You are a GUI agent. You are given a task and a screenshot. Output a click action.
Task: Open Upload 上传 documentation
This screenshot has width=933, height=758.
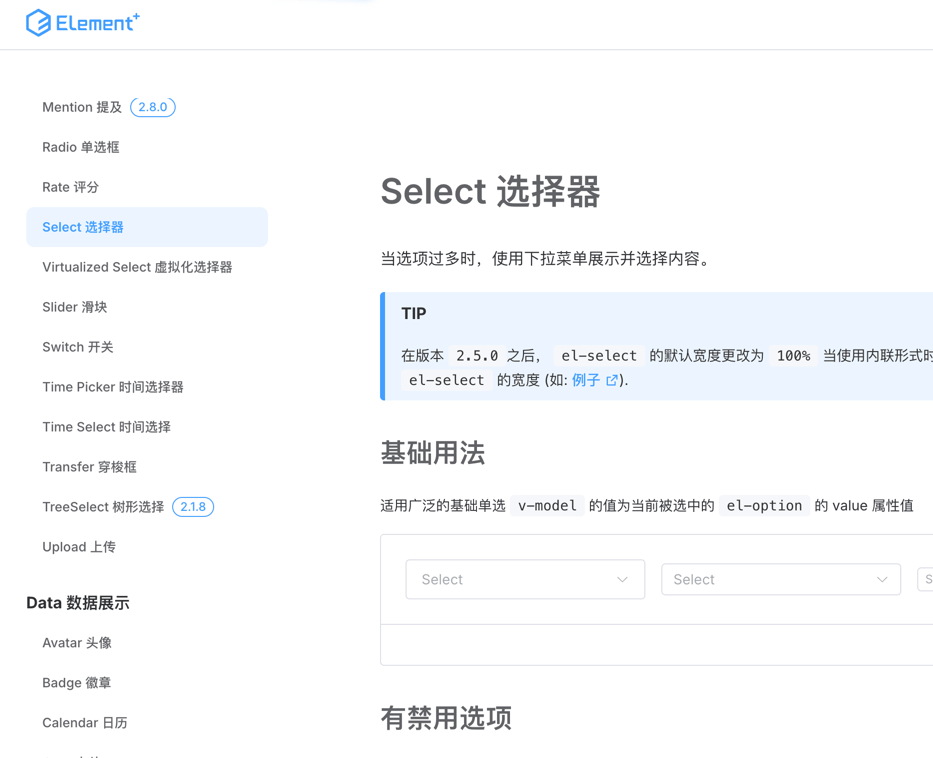coord(78,547)
